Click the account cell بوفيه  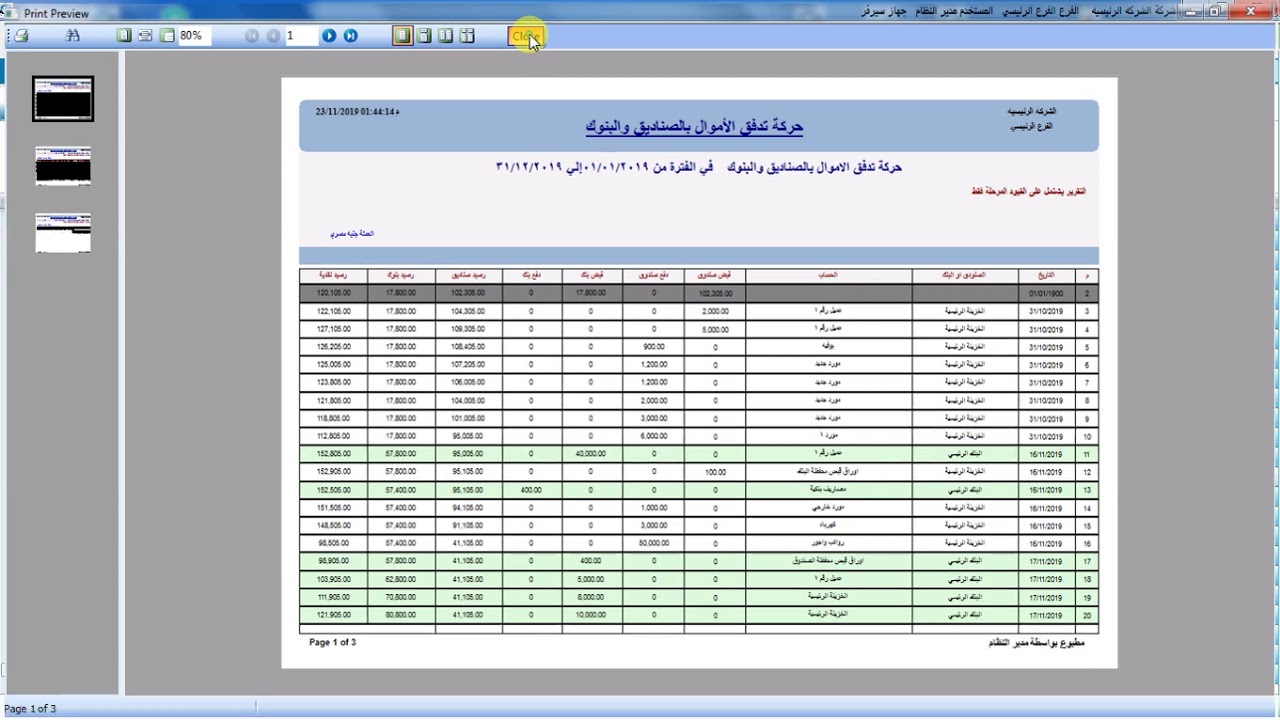coord(829,347)
